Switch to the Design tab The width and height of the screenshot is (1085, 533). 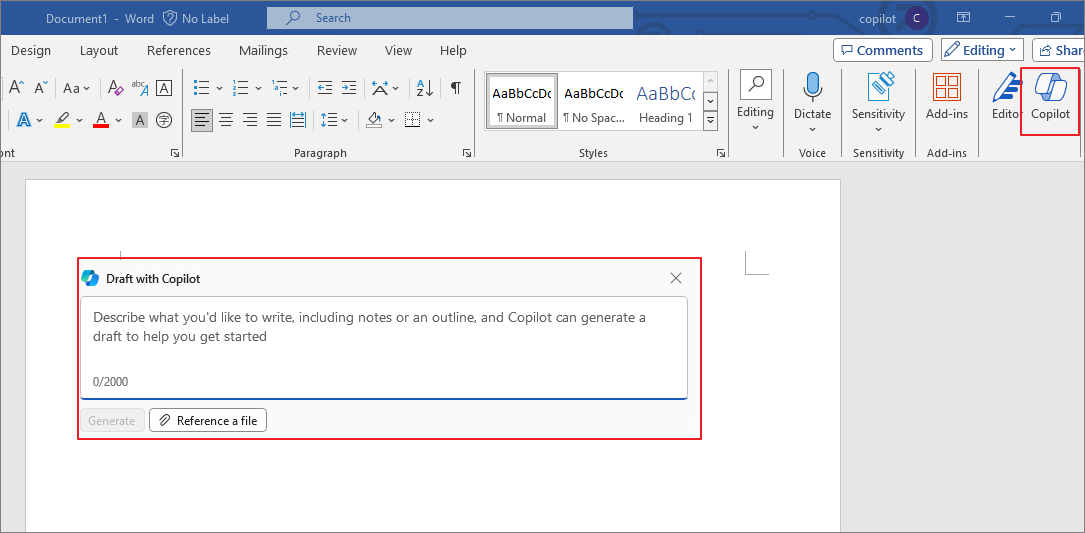tap(31, 51)
